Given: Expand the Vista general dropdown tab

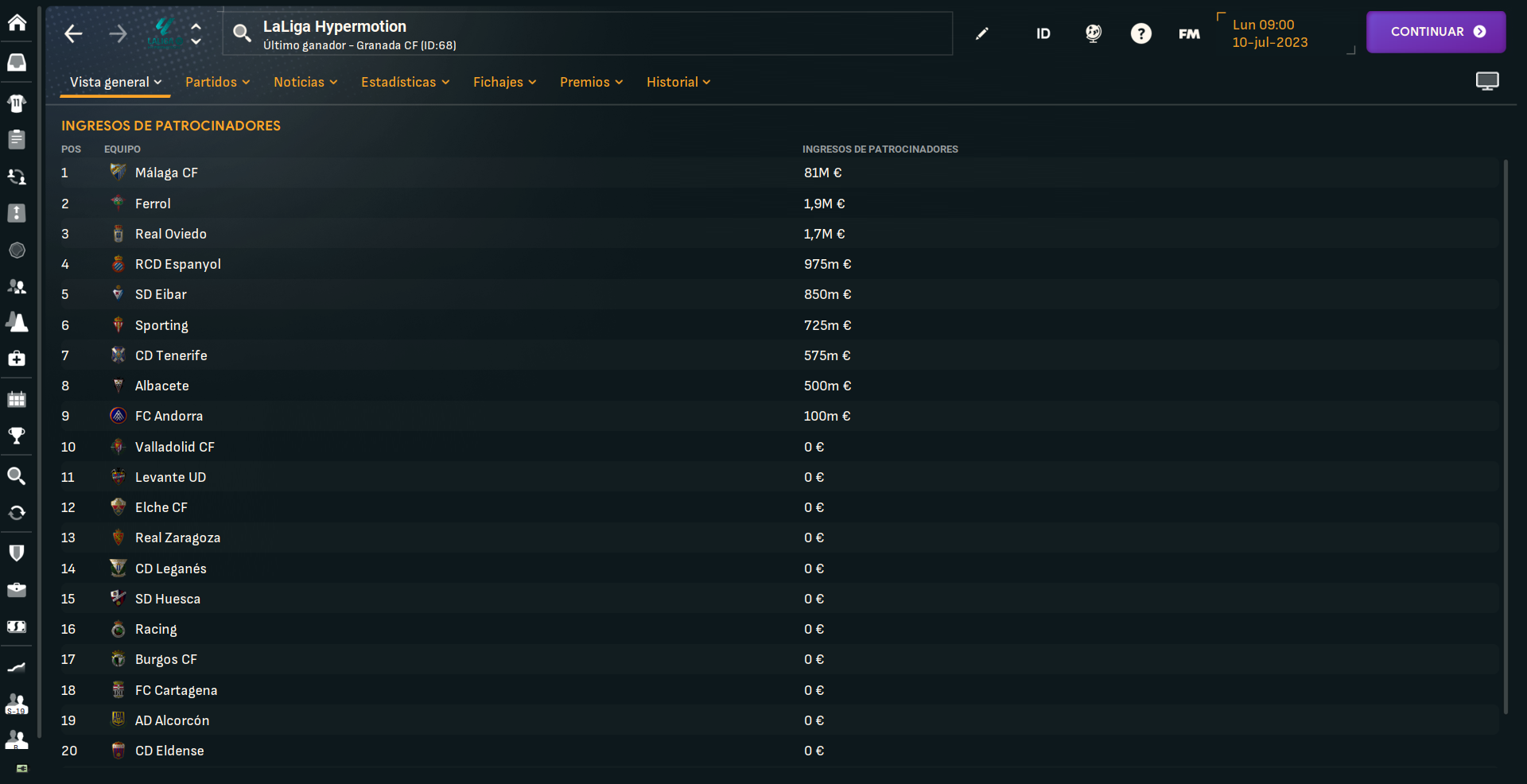Looking at the screenshot, I should [x=115, y=82].
